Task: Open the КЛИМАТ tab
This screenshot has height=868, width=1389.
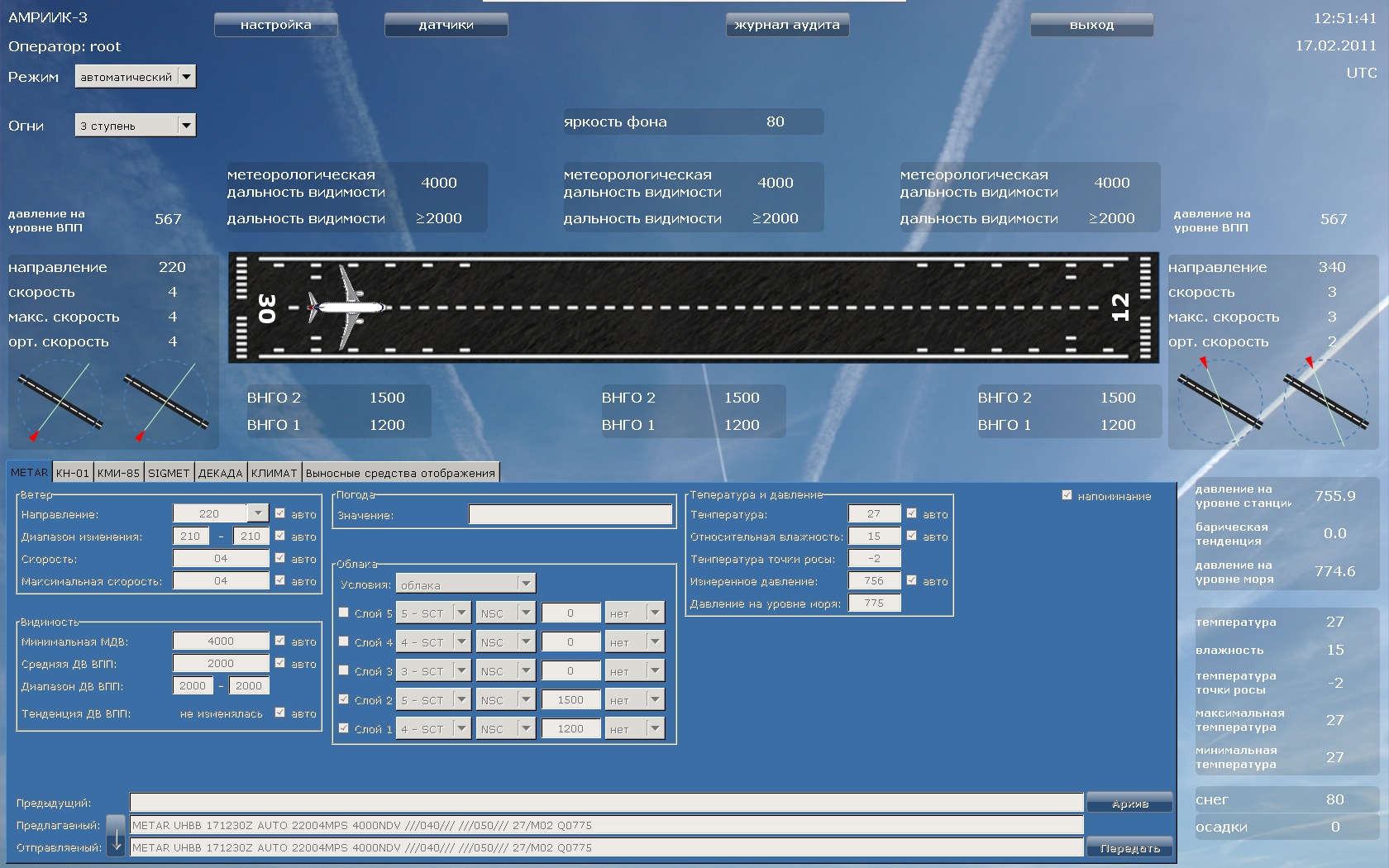Action: 274,473
